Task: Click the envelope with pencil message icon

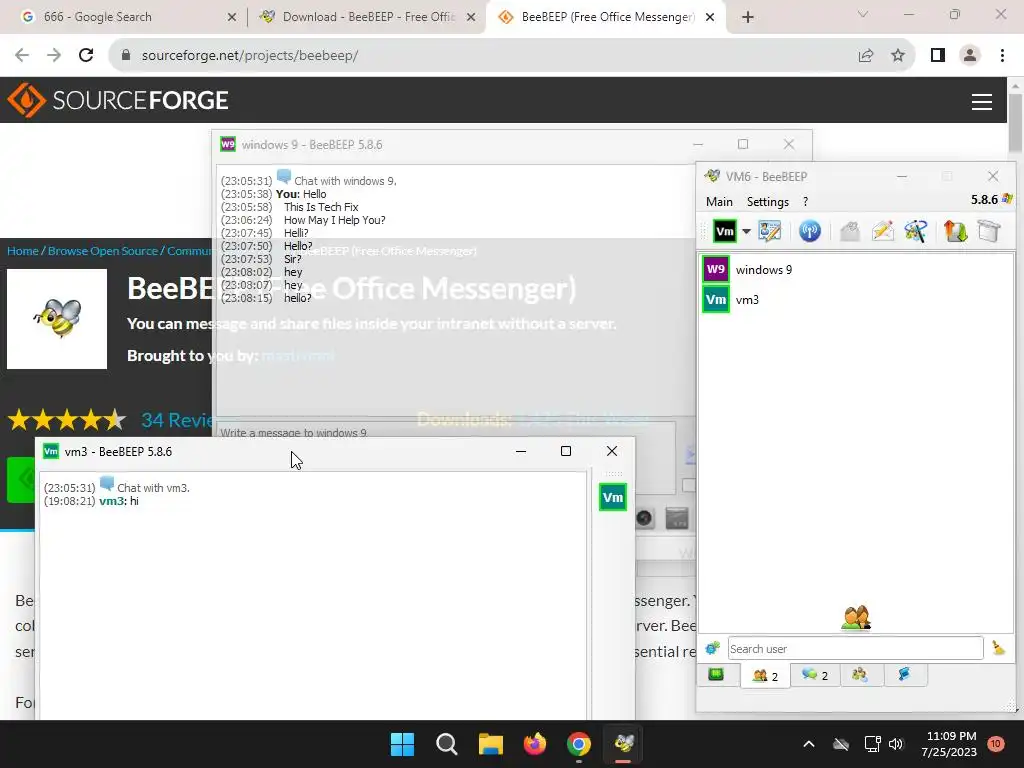Action: (883, 231)
